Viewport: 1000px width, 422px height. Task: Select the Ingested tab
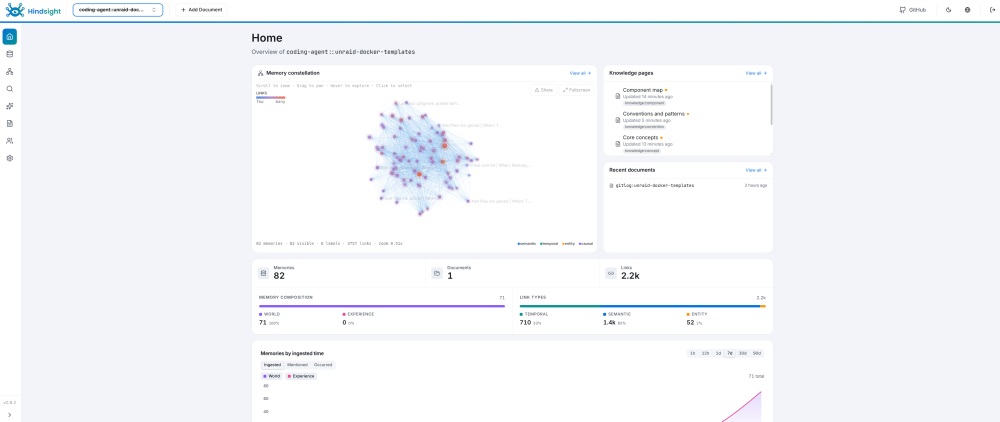272,365
